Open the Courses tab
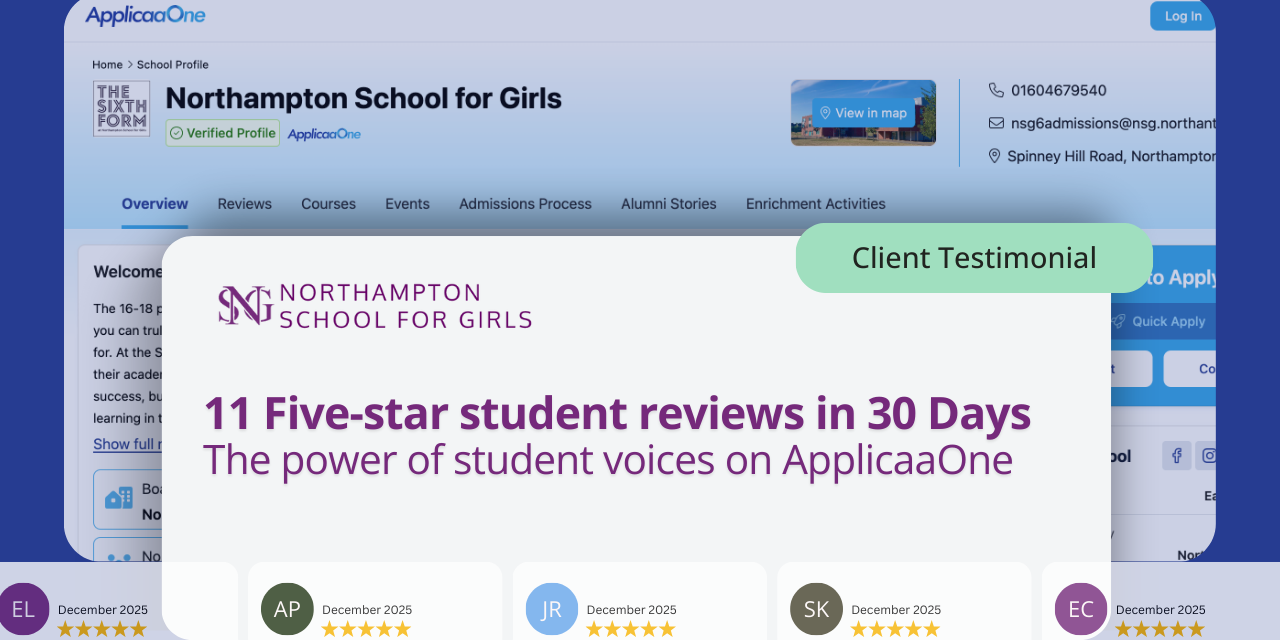The height and width of the screenshot is (640, 1280). click(328, 204)
